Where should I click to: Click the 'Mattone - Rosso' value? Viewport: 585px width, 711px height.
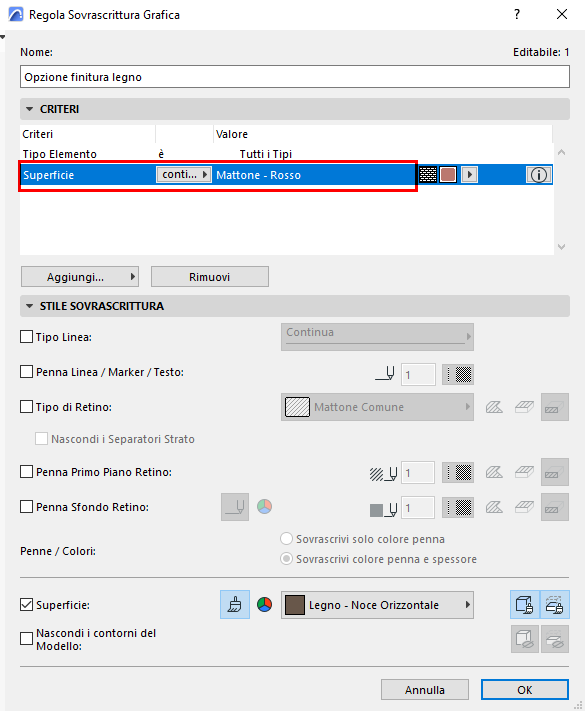tap(258, 175)
